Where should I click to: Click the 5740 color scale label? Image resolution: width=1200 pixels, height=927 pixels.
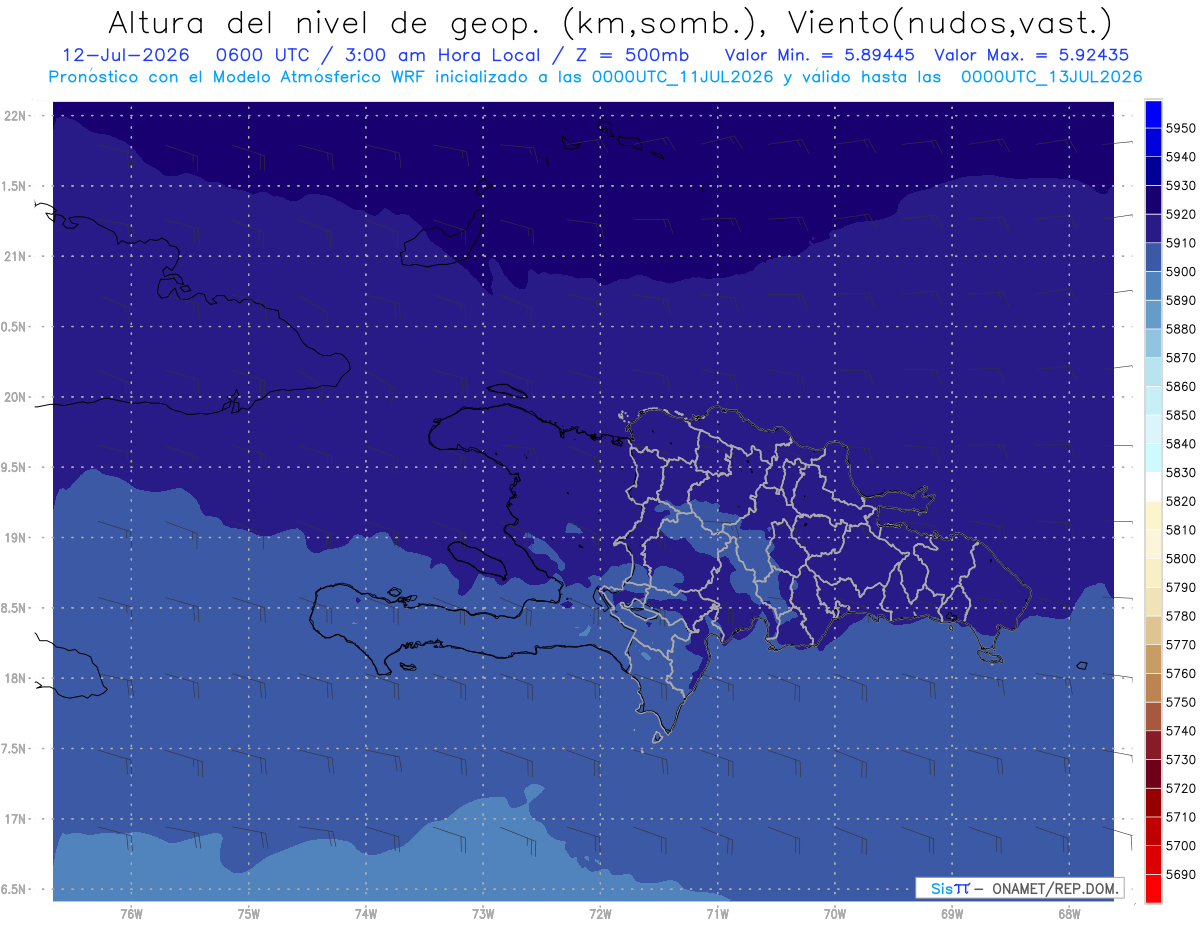tap(1180, 731)
